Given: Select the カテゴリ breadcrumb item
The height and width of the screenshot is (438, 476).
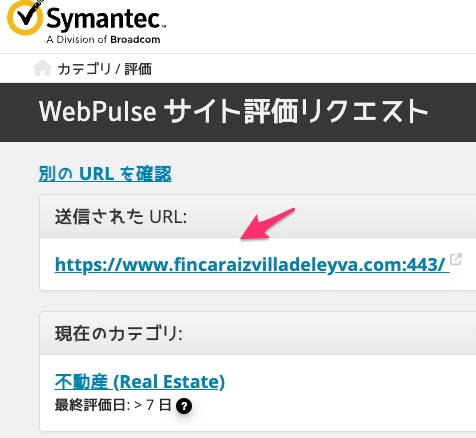Looking at the screenshot, I should click(84, 69).
